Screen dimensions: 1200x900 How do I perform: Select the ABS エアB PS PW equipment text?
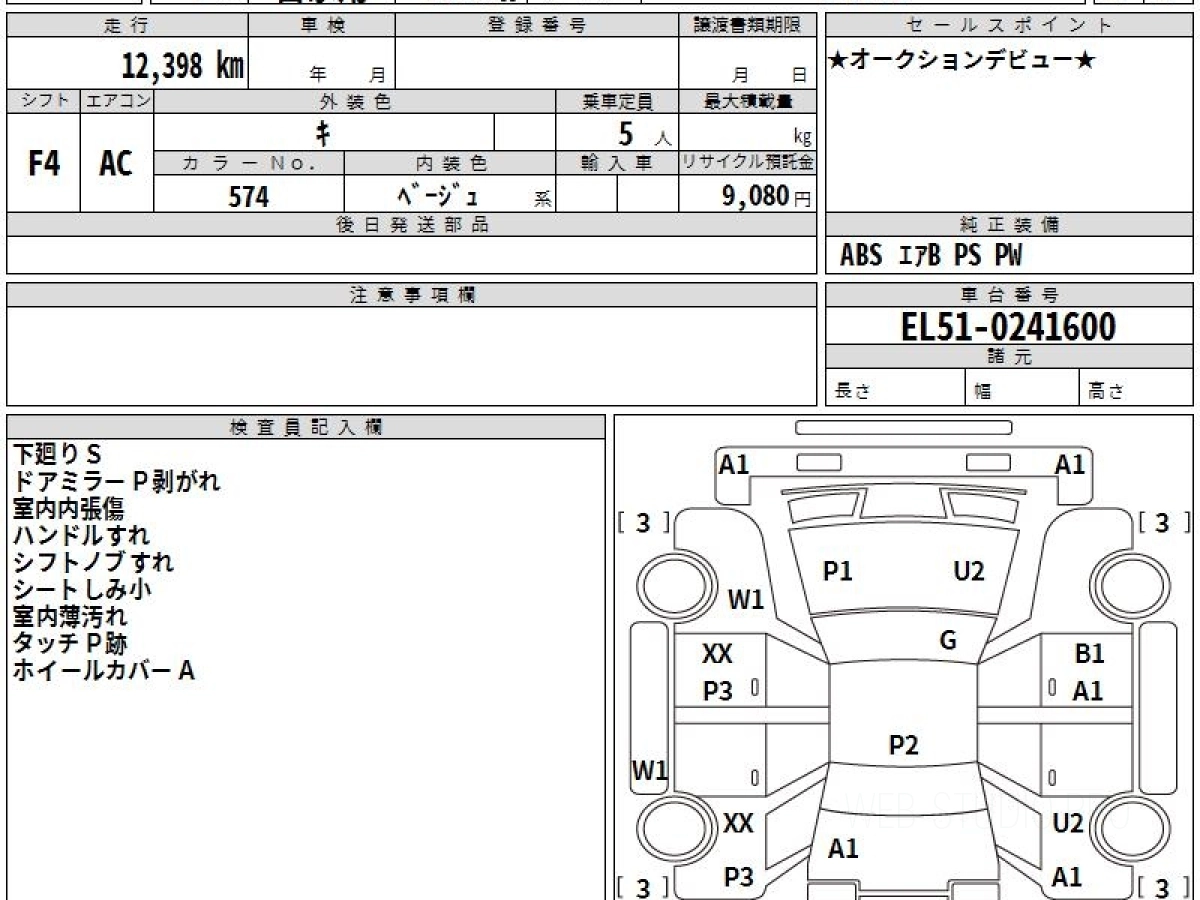[x=931, y=256]
